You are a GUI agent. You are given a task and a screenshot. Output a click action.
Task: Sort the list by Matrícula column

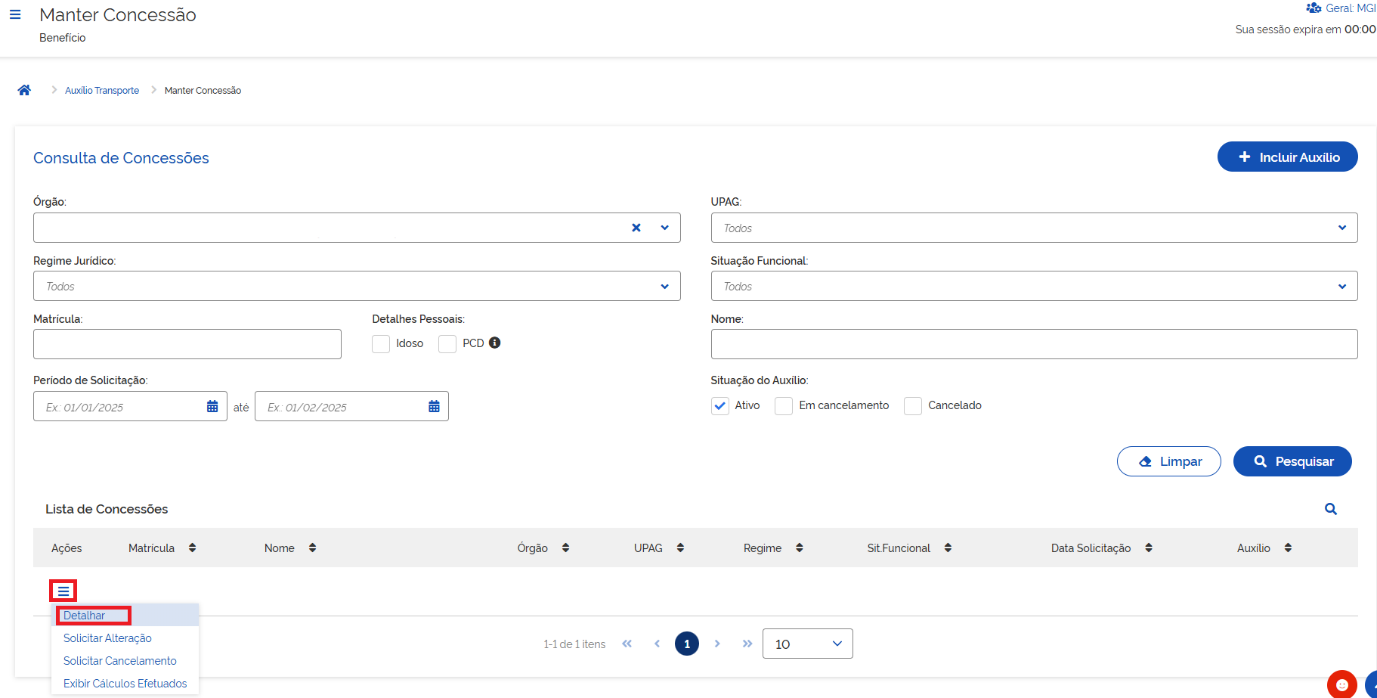pos(192,548)
